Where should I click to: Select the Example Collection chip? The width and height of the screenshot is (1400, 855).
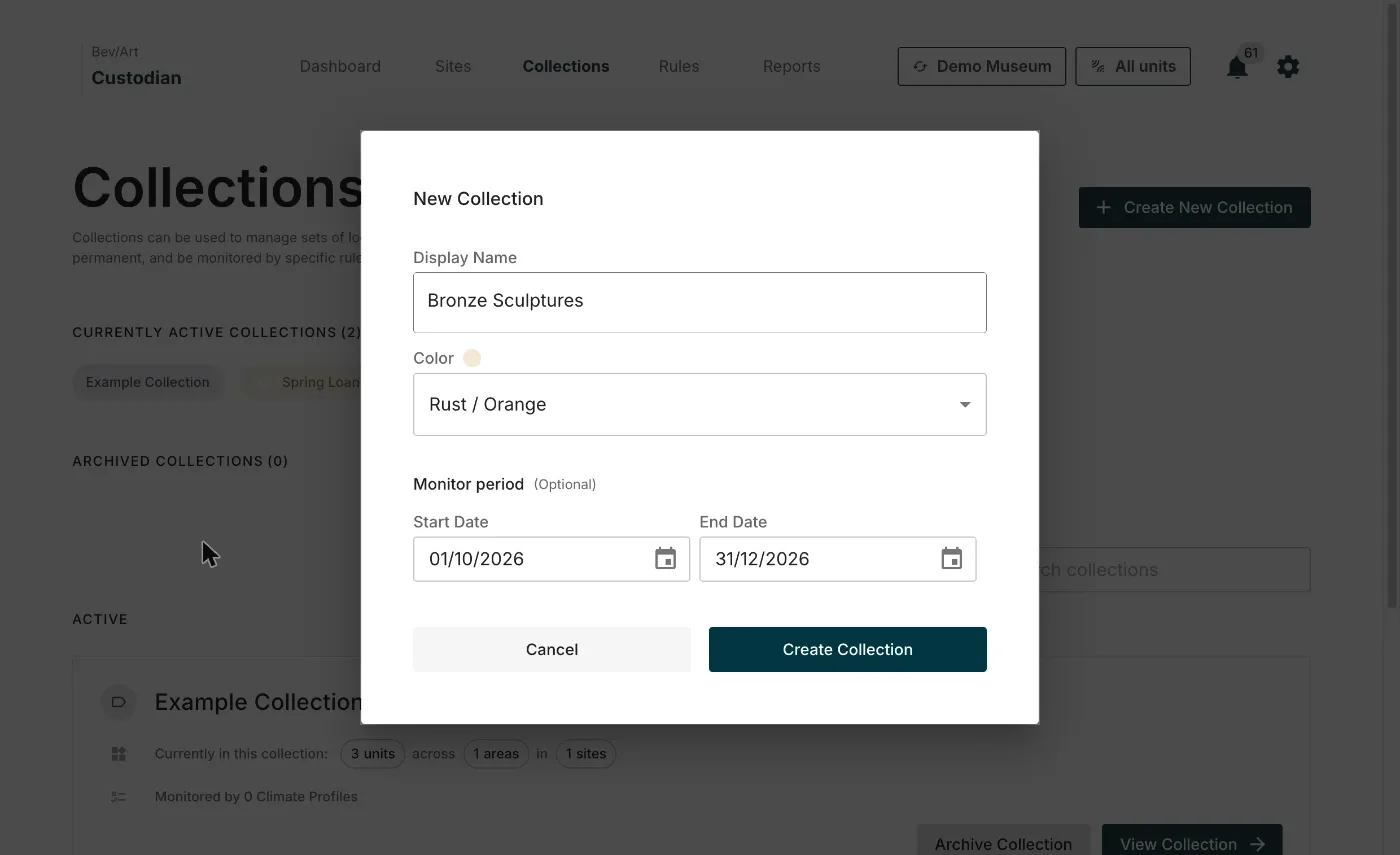point(148,382)
